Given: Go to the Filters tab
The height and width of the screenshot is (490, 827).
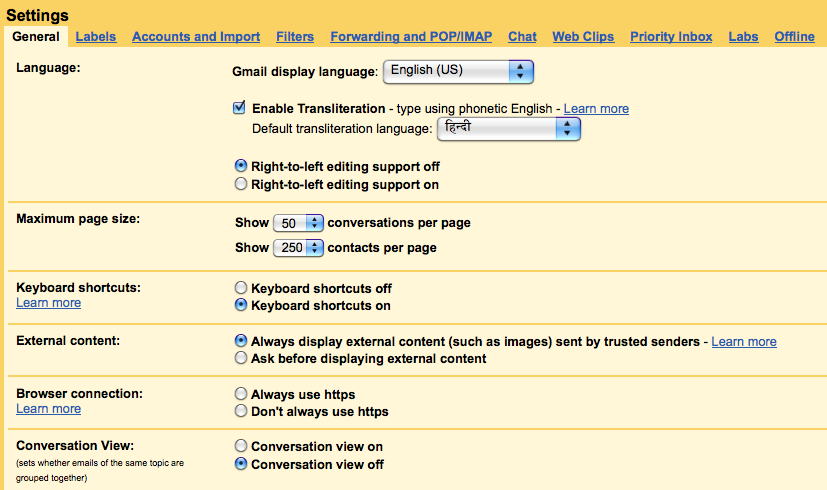Looking at the screenshot, I should [294, 37].
